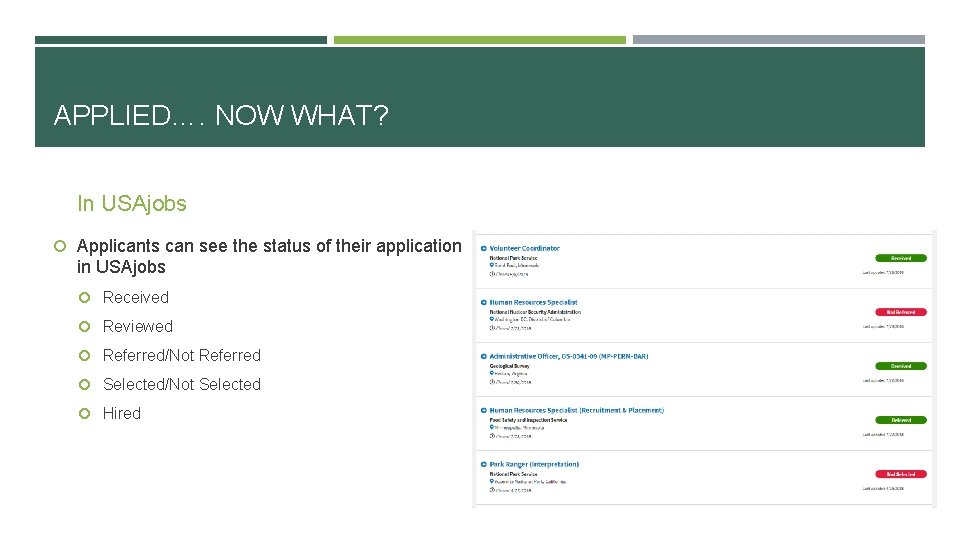The height and width of the screenshot is (540, 960).
Task: Click the location pin in the Park Ranger row
Action: pyautogui.click(x=492, y=481)
